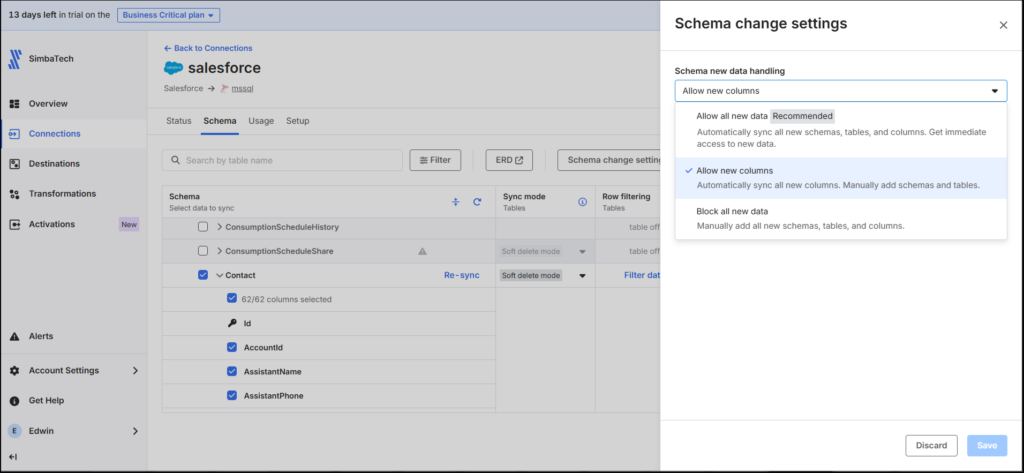Screen dimensions: 1024x473
Task: Expand the ConsumptionScheduleHistory row chevron
Action: [219, 227]
